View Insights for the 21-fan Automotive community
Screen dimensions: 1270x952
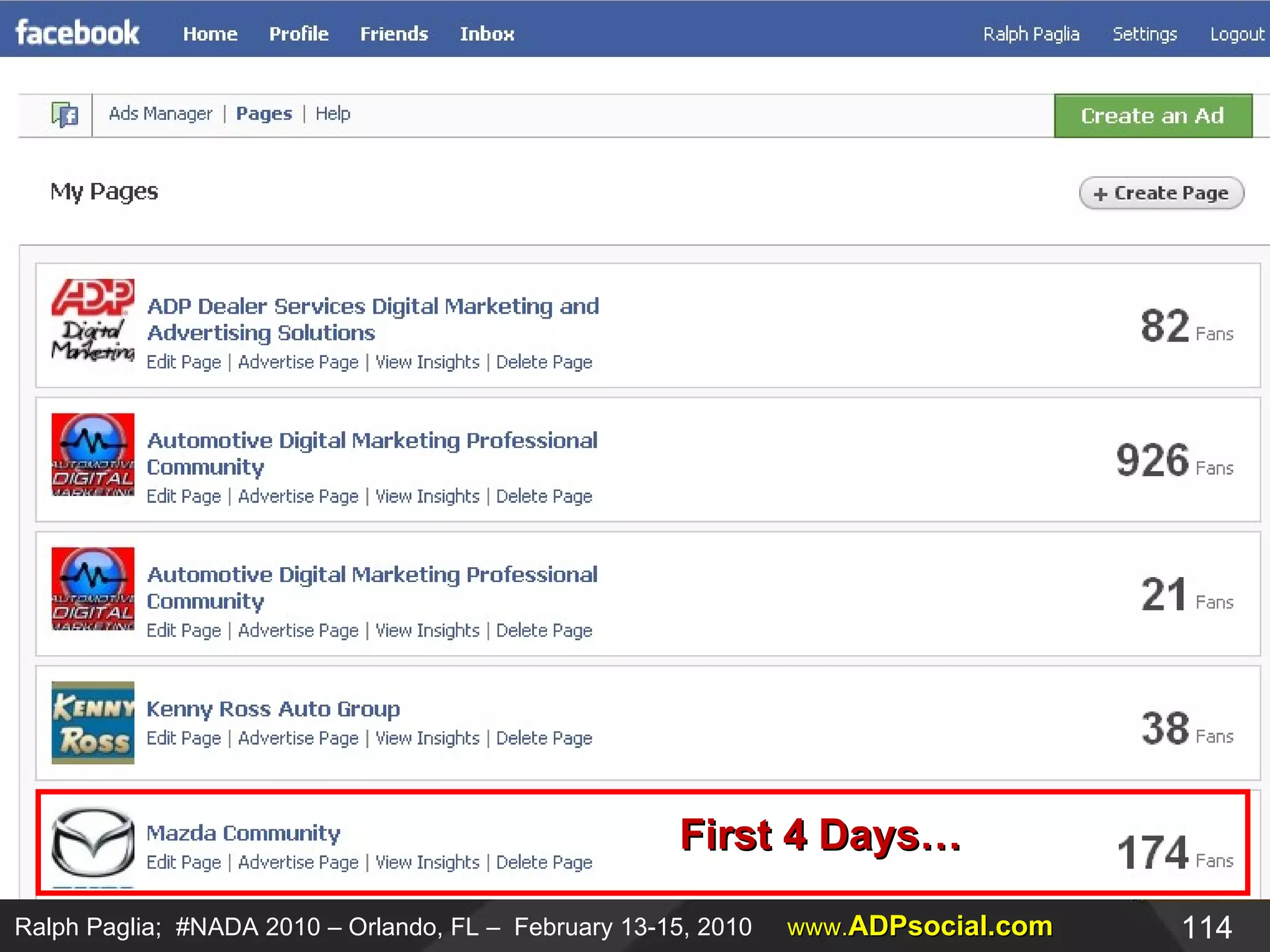tap(428, 630)
